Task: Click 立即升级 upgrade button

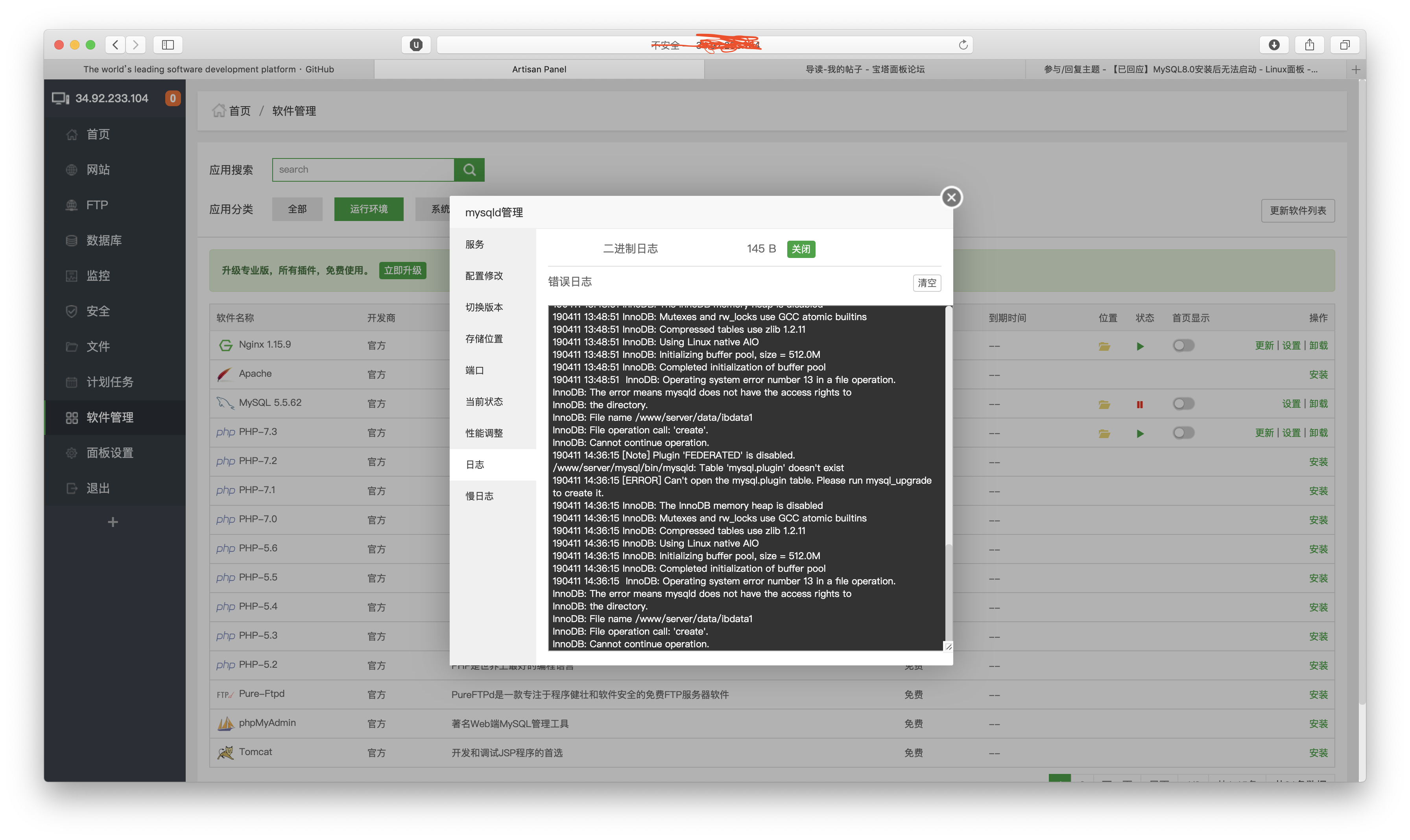Action: click(402, 271)
